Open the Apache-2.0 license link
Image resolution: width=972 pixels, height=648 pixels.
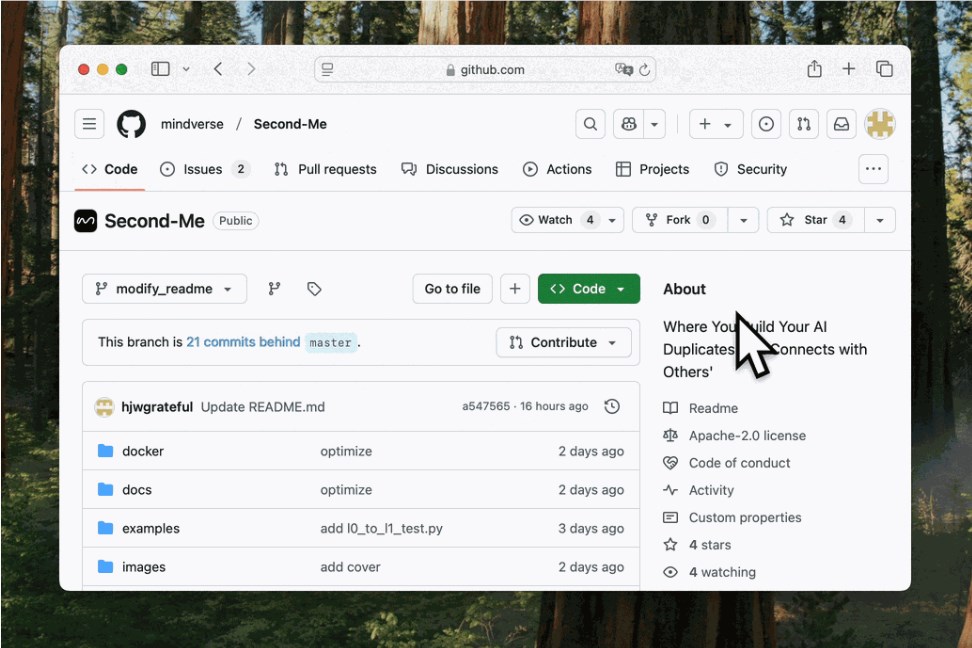735,435
